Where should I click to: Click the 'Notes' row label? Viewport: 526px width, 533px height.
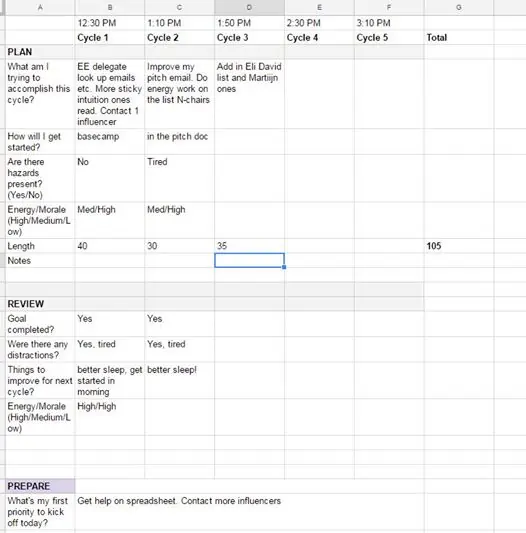pos(40,260)
